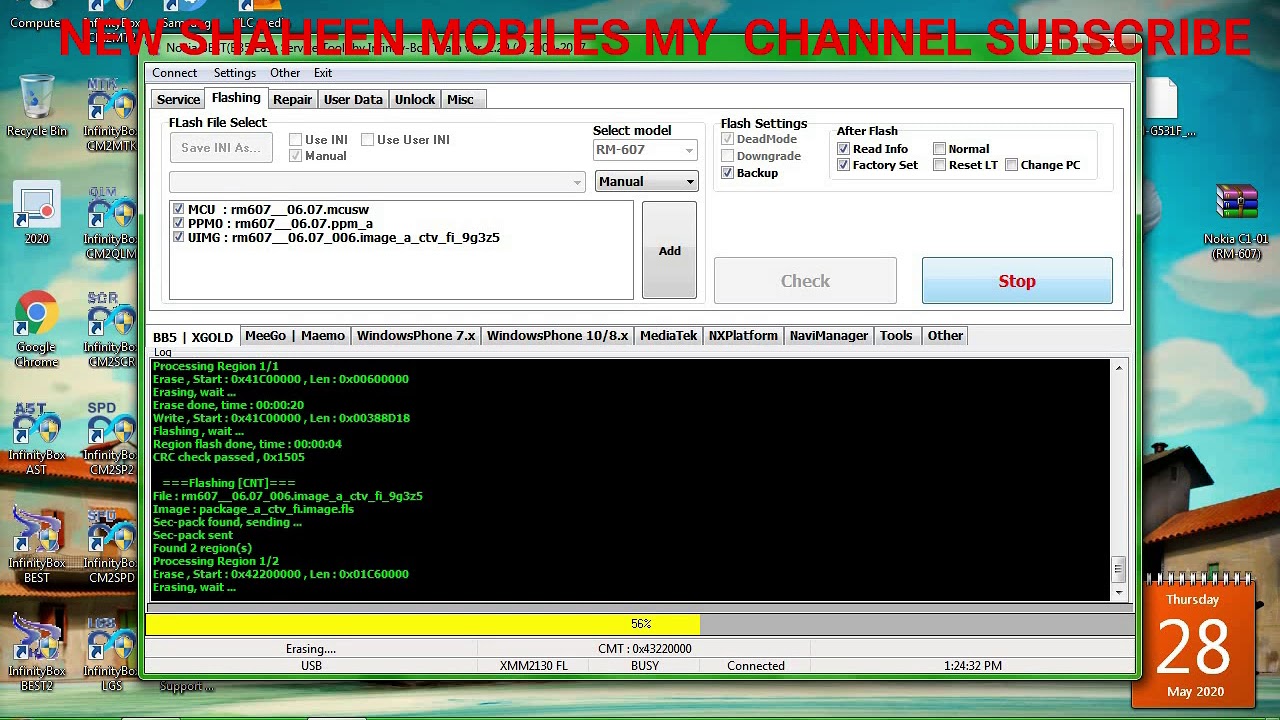
Task: Toggle the UIMG image file checkbox
Action: click(x=178, y=237)
